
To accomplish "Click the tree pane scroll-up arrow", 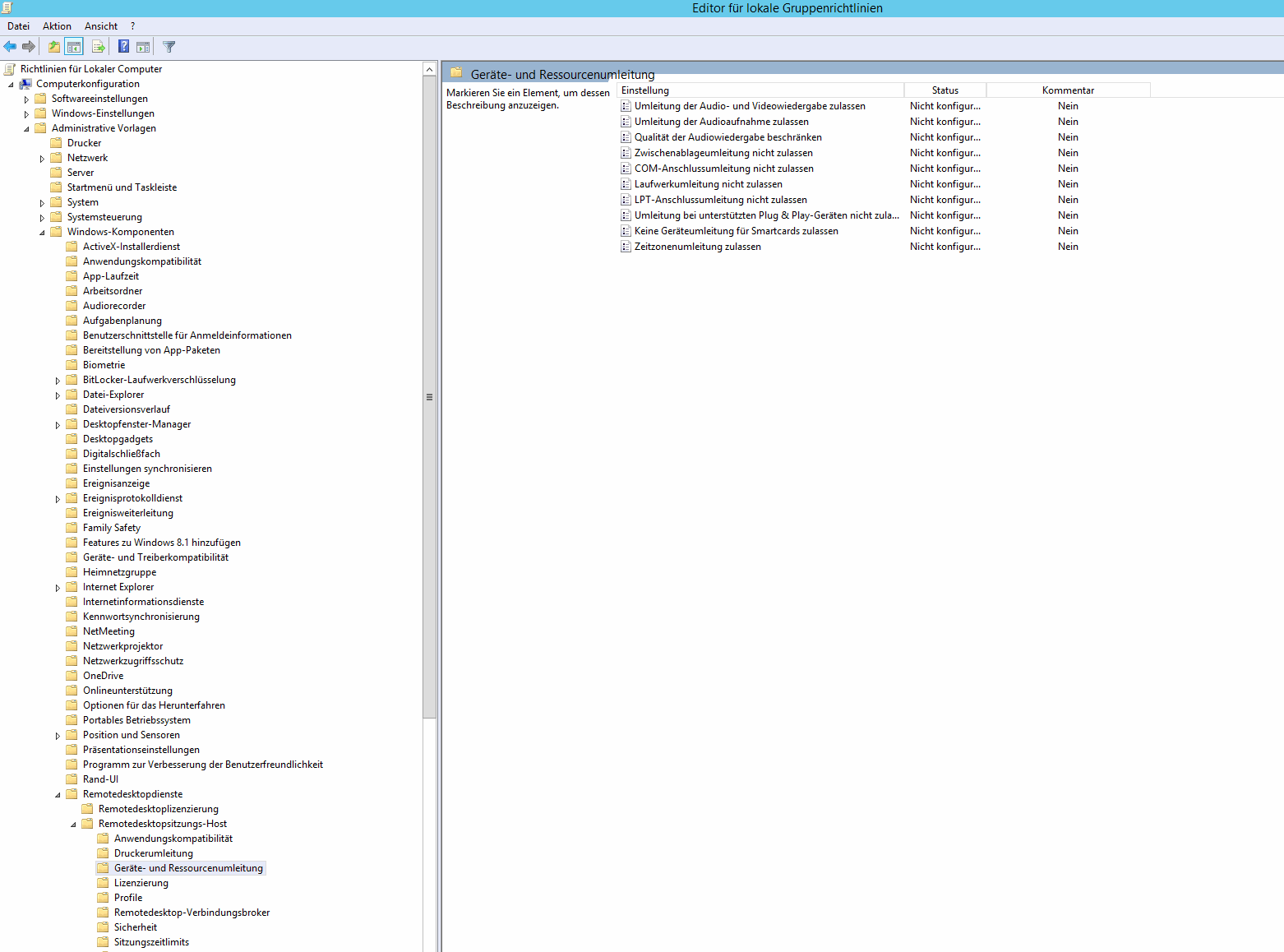I will pos(429,69).
